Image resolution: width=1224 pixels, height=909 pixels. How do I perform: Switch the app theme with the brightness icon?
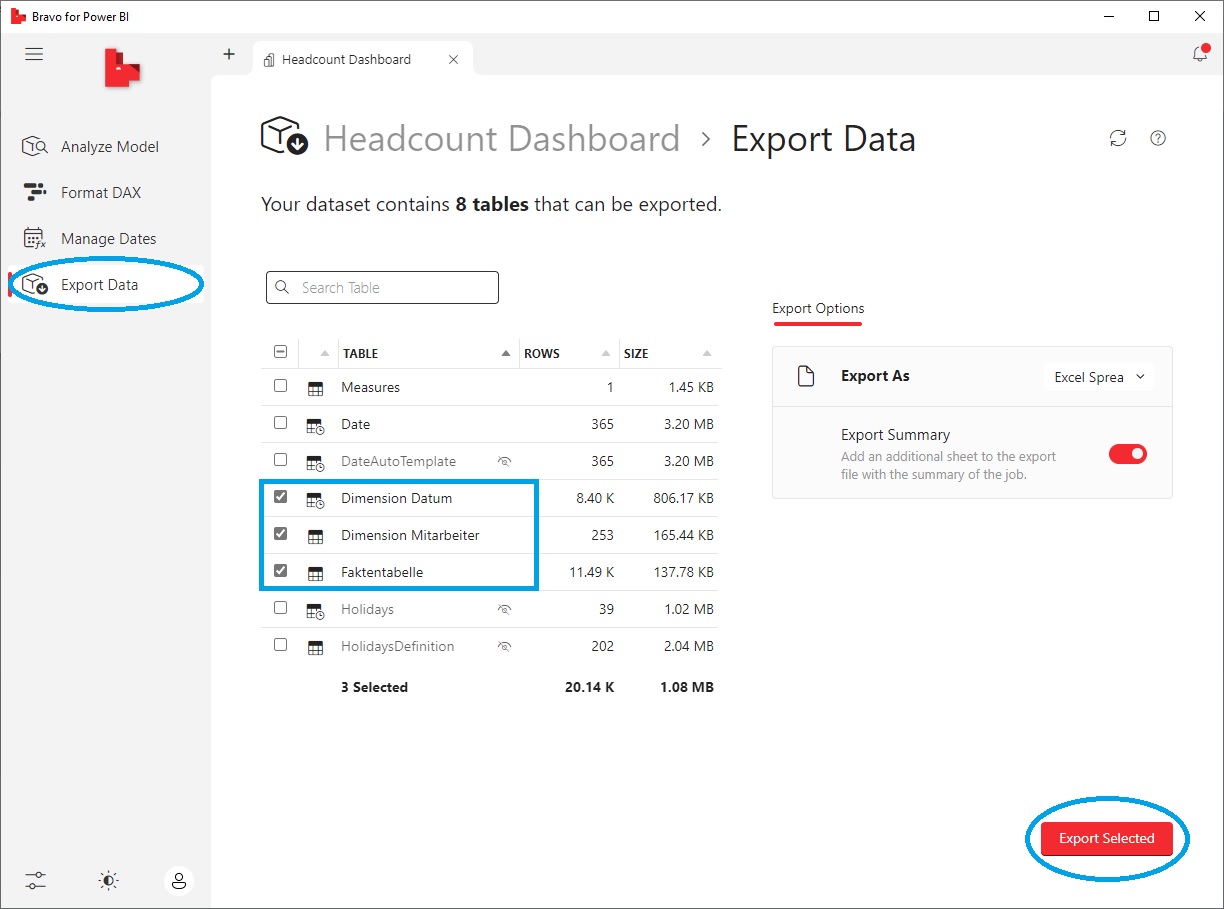108,881
